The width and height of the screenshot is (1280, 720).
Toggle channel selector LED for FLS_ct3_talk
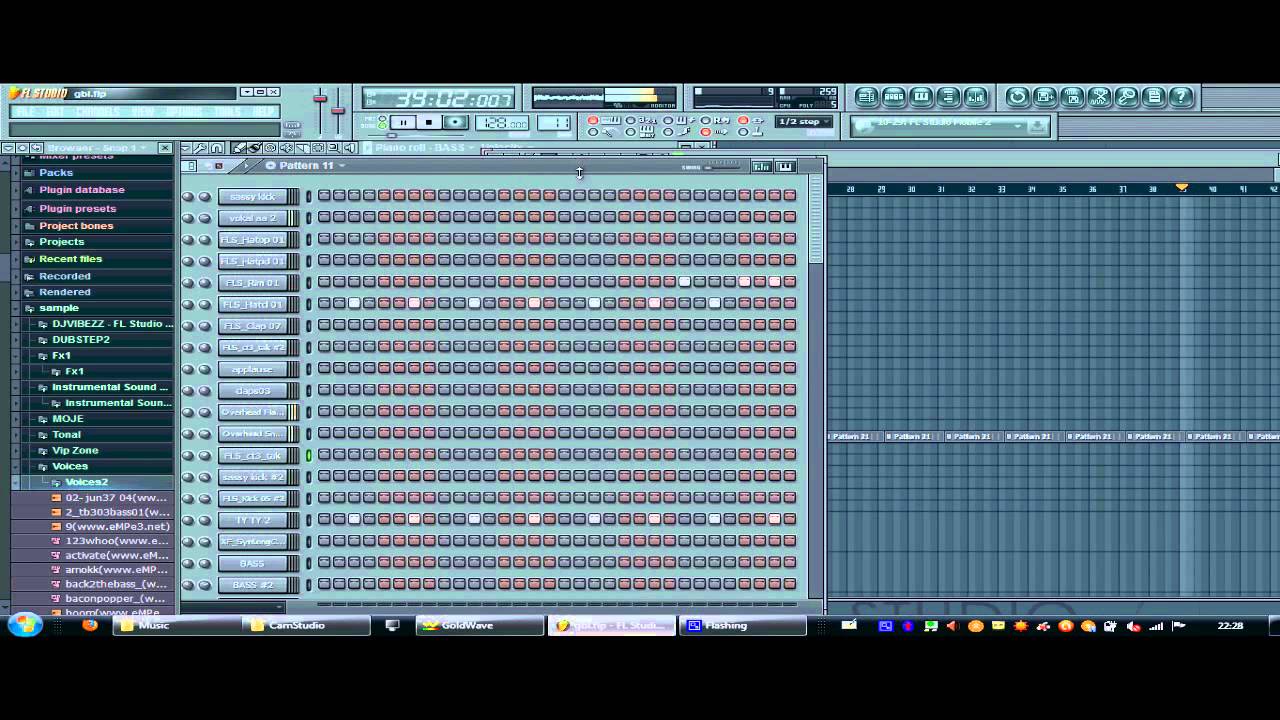coord(309,455)
